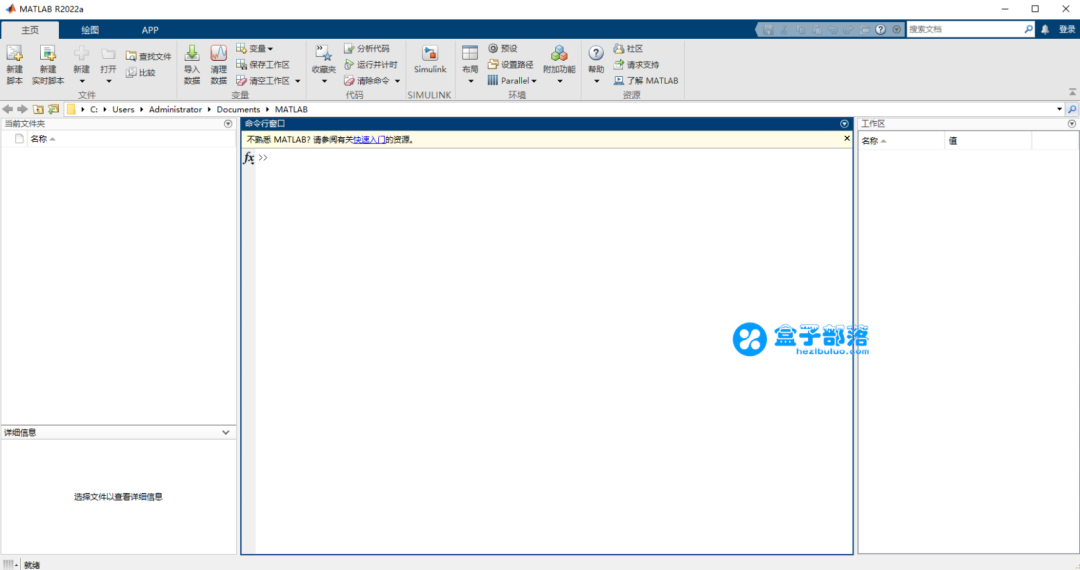Click the 快速入门 link
The height and width of the screenshot is (570, 1080).
click(369, 140)
